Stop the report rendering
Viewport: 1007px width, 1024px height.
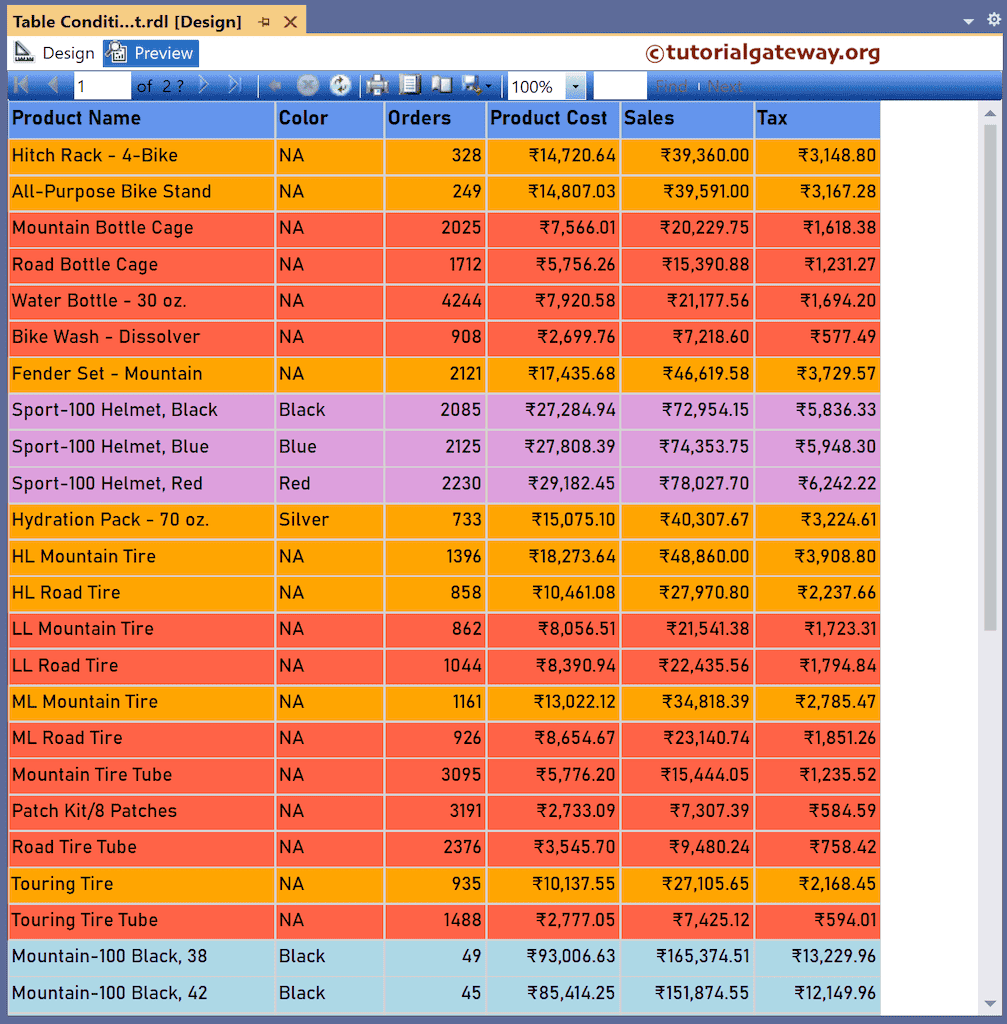pos(308,86)
